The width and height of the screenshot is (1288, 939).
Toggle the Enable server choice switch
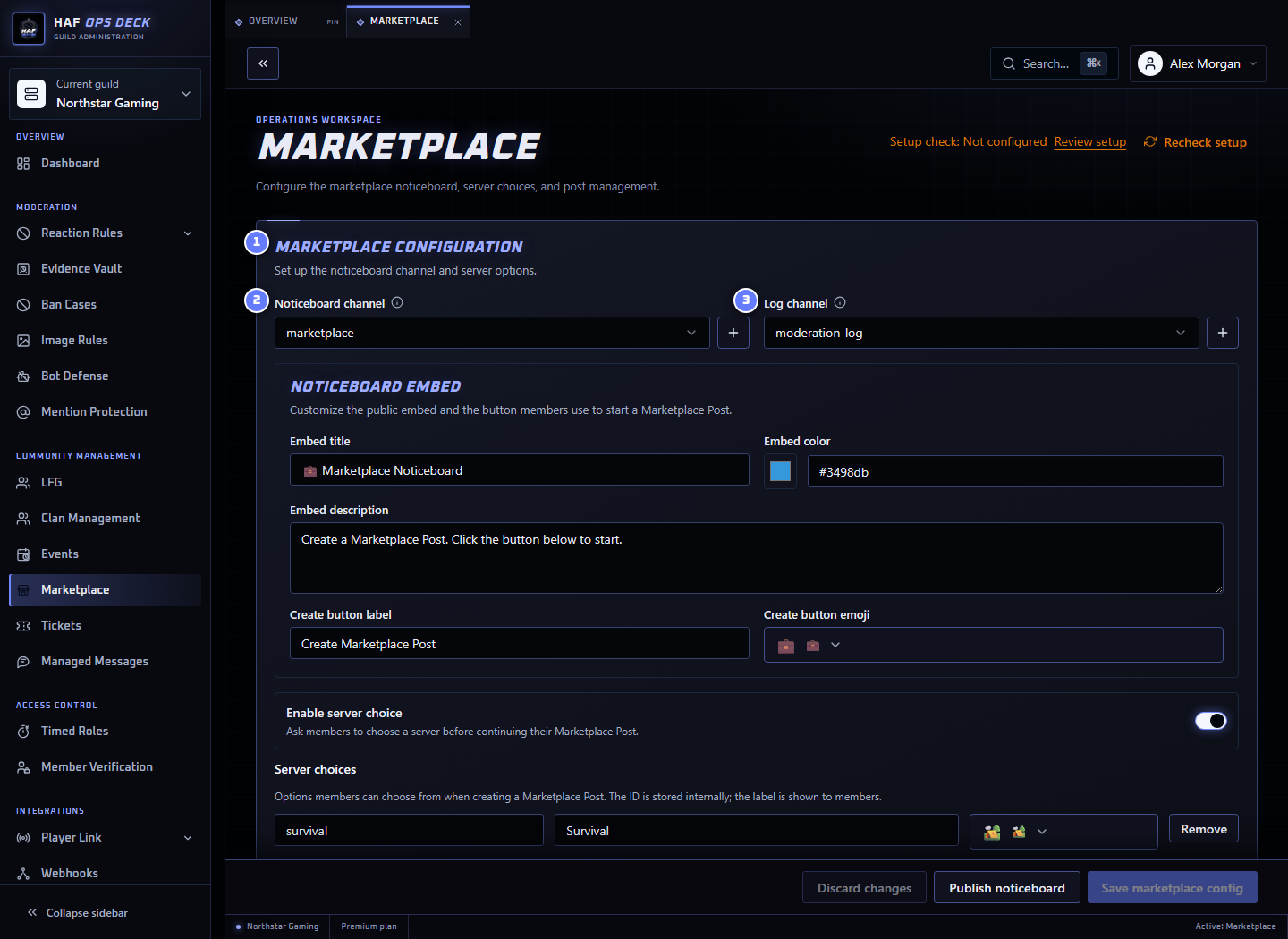pyautogui.click(x=1211, y=721)
